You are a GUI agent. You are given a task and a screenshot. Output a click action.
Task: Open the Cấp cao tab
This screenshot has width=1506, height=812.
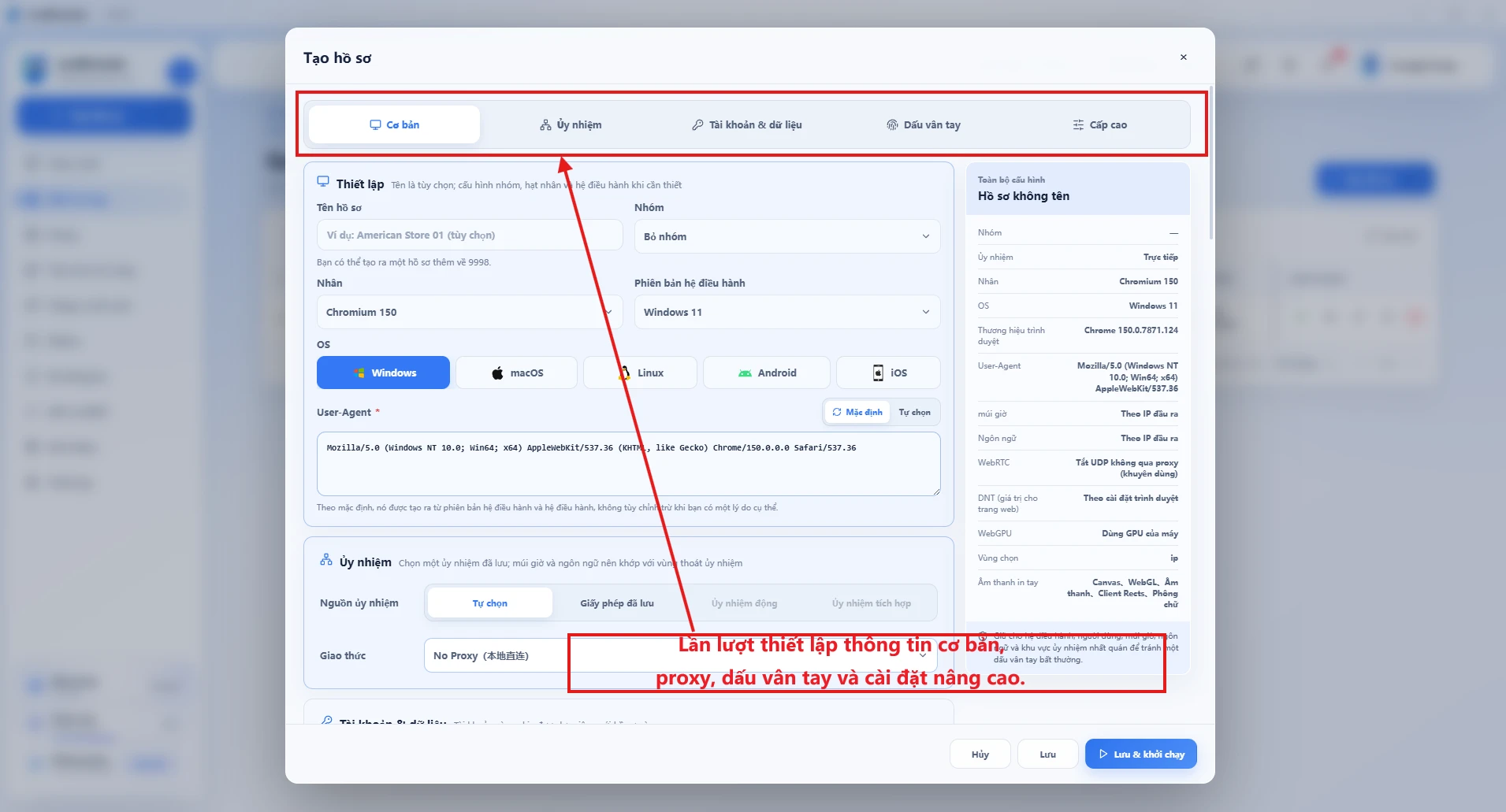(1100, 124)
